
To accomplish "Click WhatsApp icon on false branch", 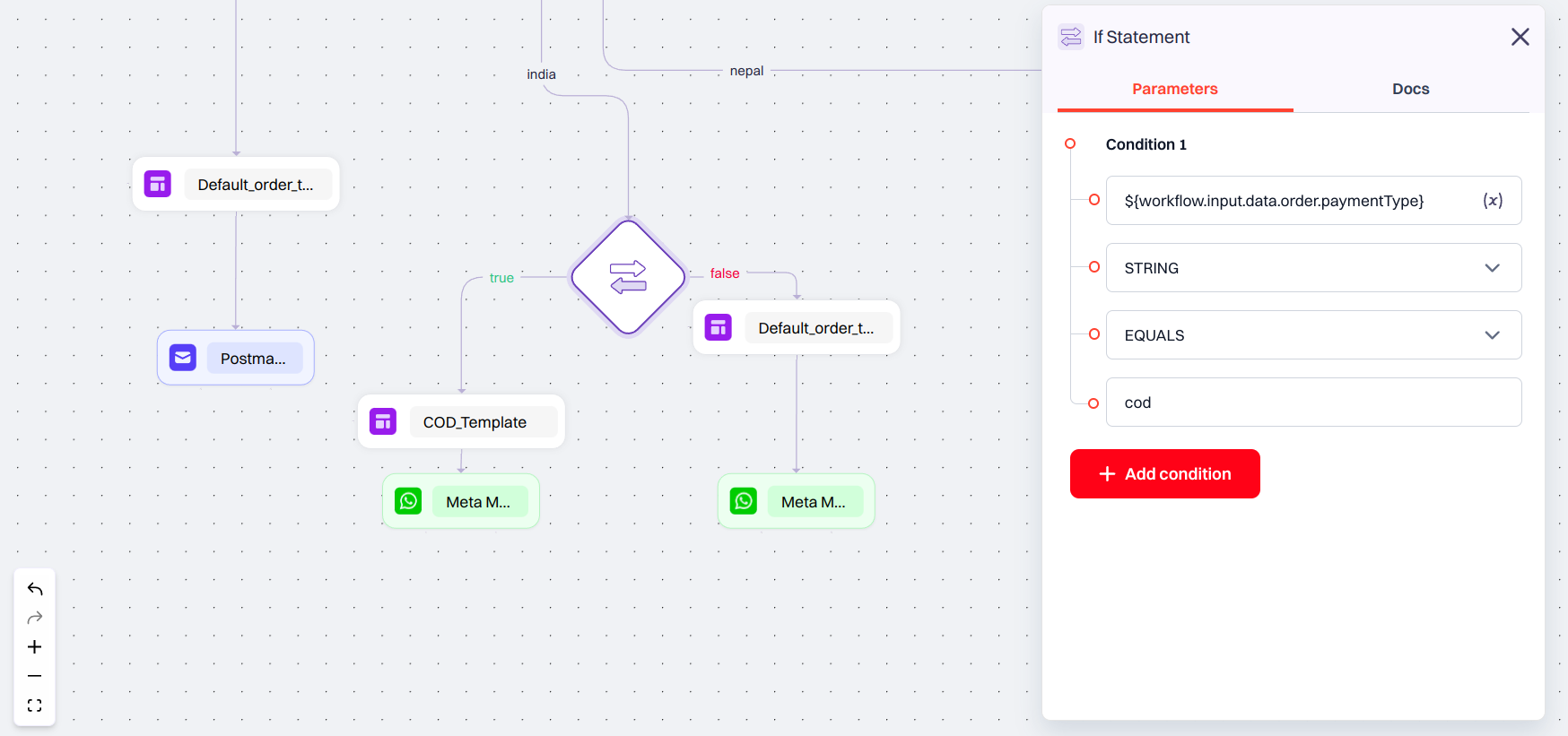I will click(744, 501).
